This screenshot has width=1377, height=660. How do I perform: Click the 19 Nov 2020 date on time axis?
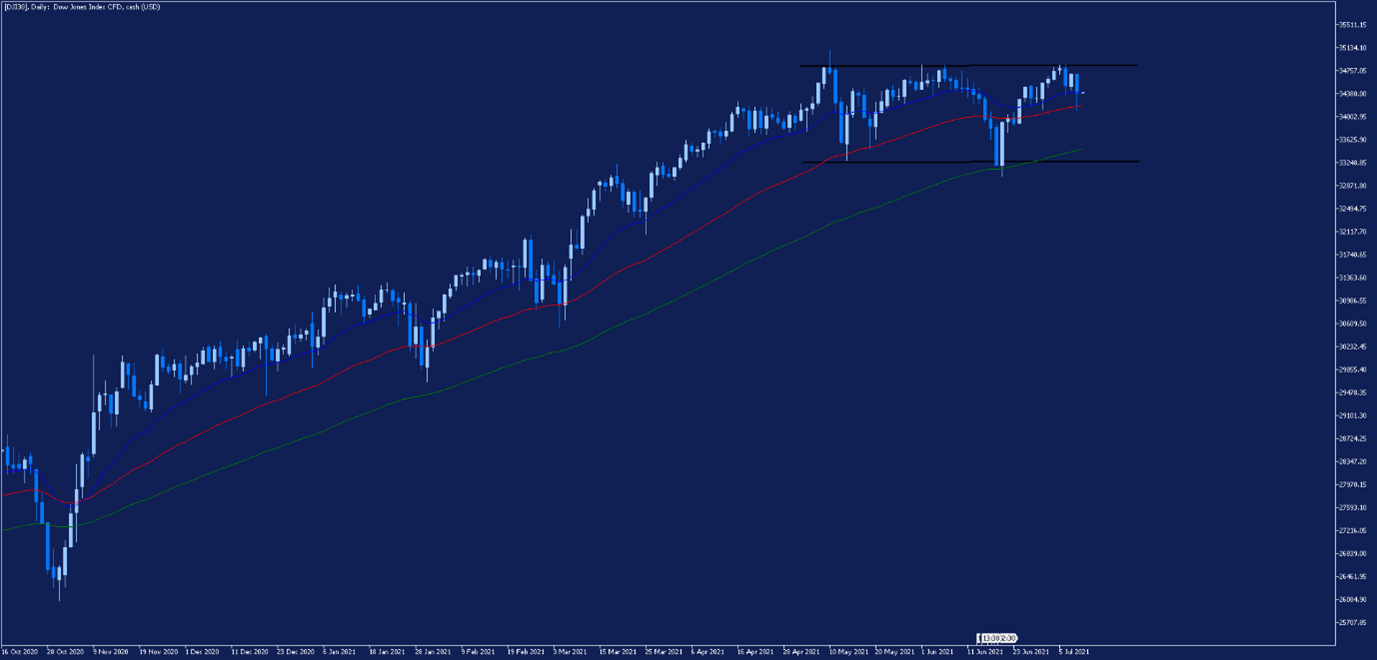coord(157,650)
